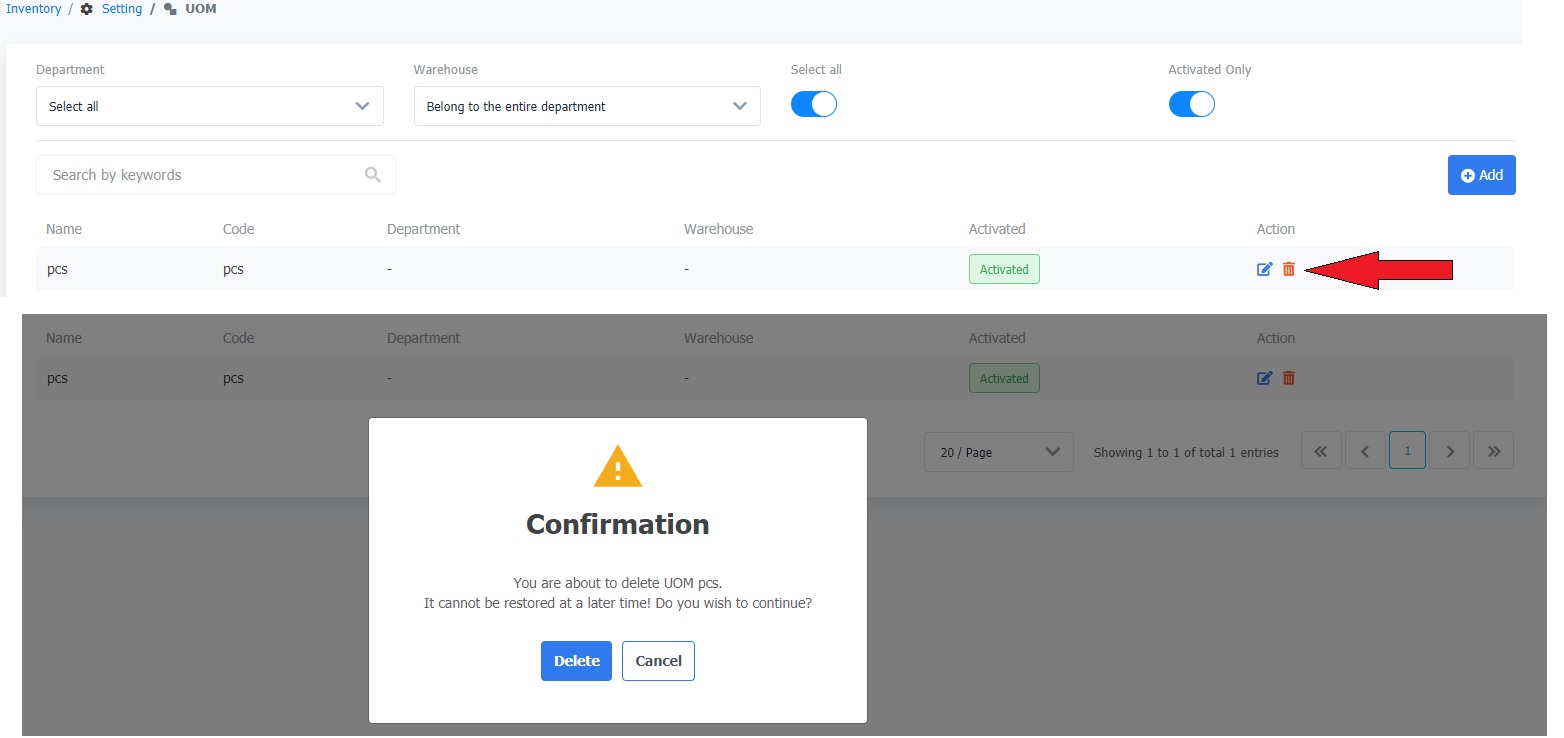Screen dimensions: 1564x738
Task: Toggle the Select all switch
Action: [814, 104]
